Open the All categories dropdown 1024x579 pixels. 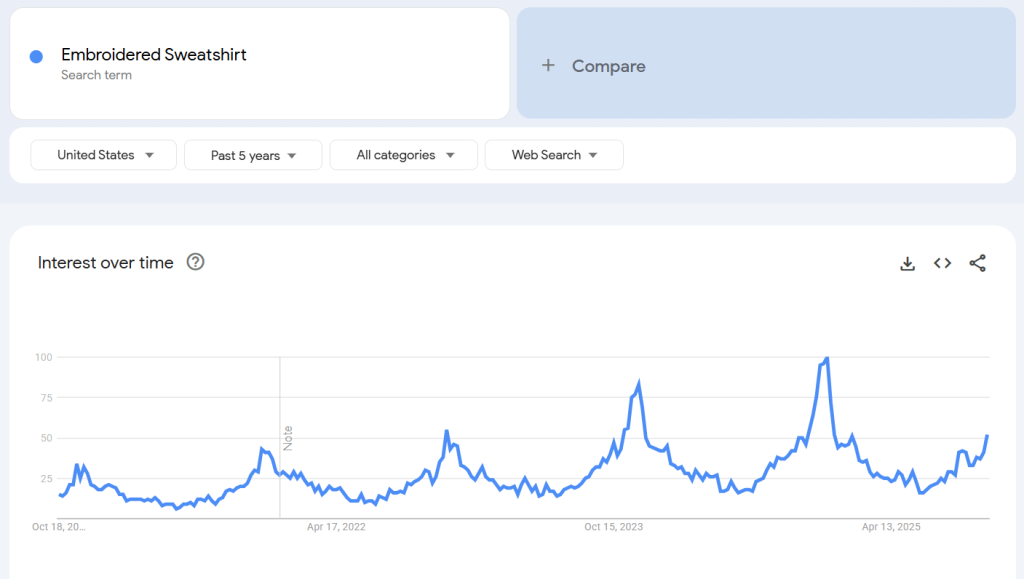click(404, 155)
